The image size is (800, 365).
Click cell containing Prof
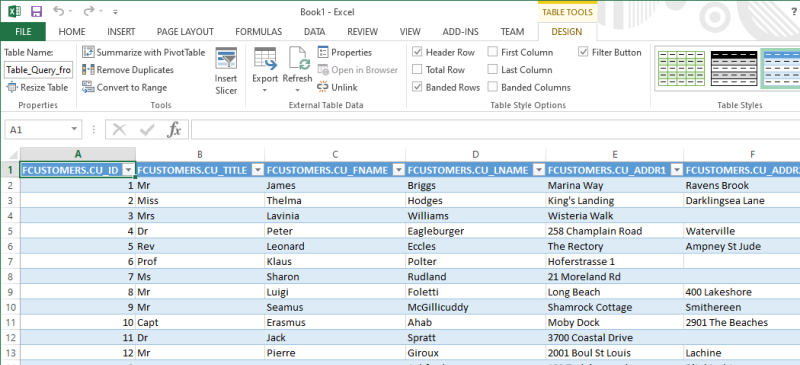click(200, 261)
